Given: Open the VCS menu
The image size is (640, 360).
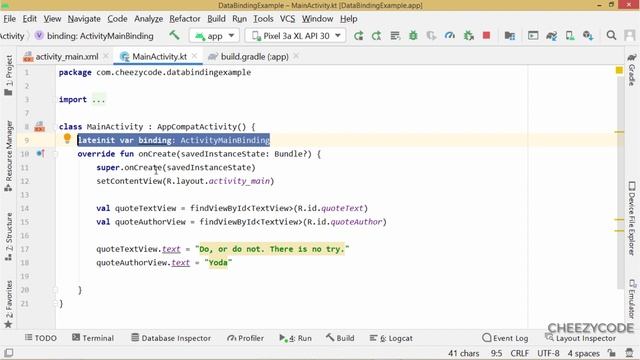Looking at the screenshot, I should [x=287, y=19].
